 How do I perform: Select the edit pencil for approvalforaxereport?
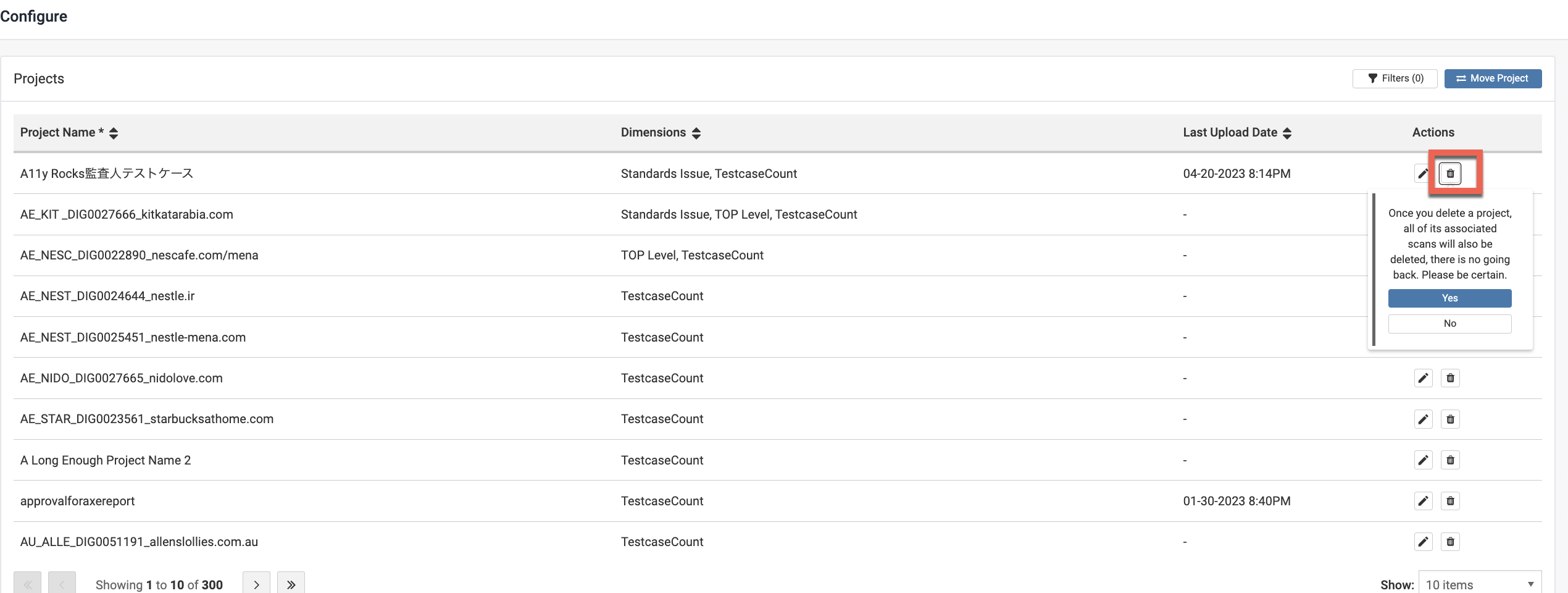pyautogui.click(x=1424, y=501)
